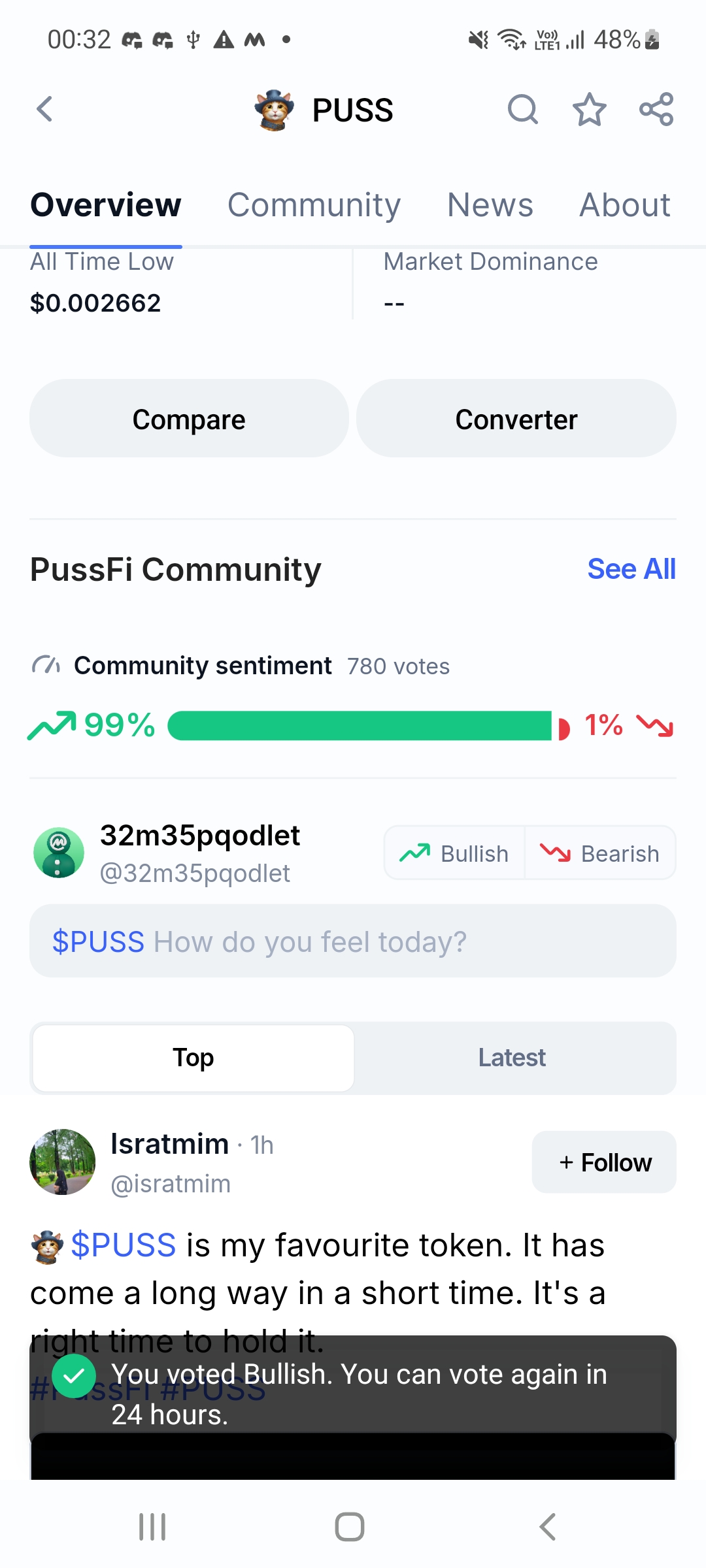Vote Bearish on PUSS sentiment
This screenshot has height=1568, width=706.
pos(600,853)
